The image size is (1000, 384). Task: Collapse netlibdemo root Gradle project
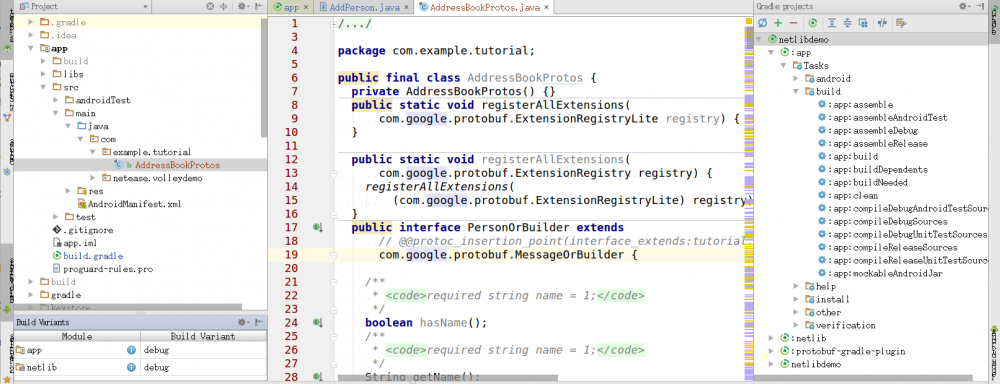758,40
